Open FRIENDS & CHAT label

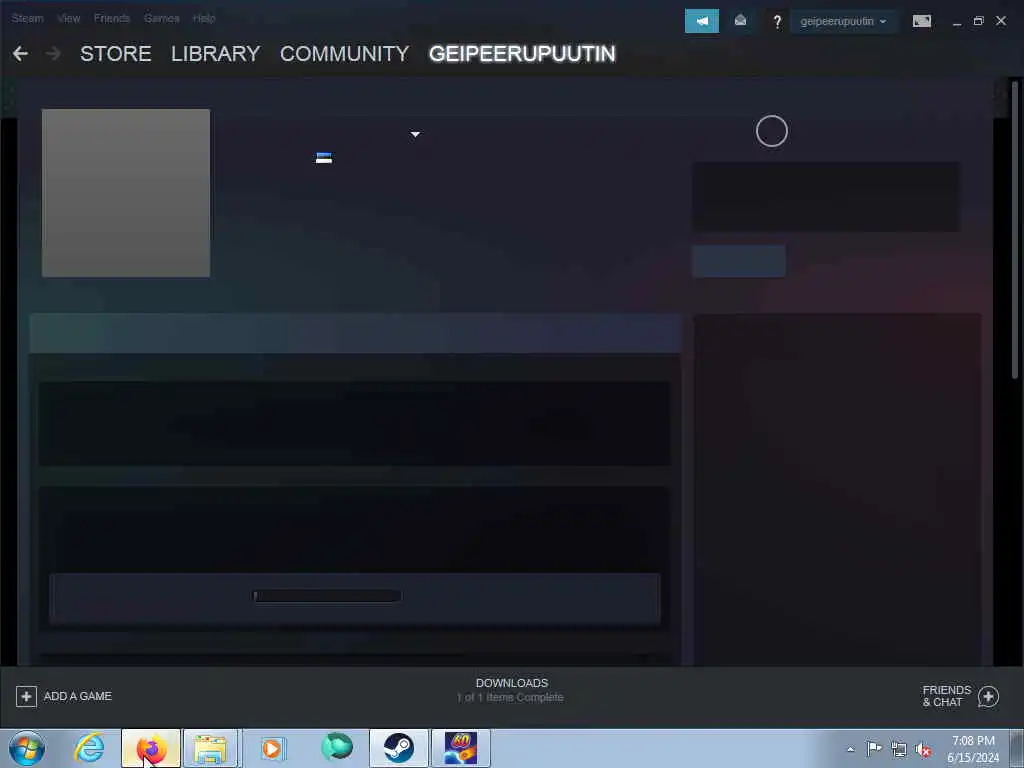[946, 696]
